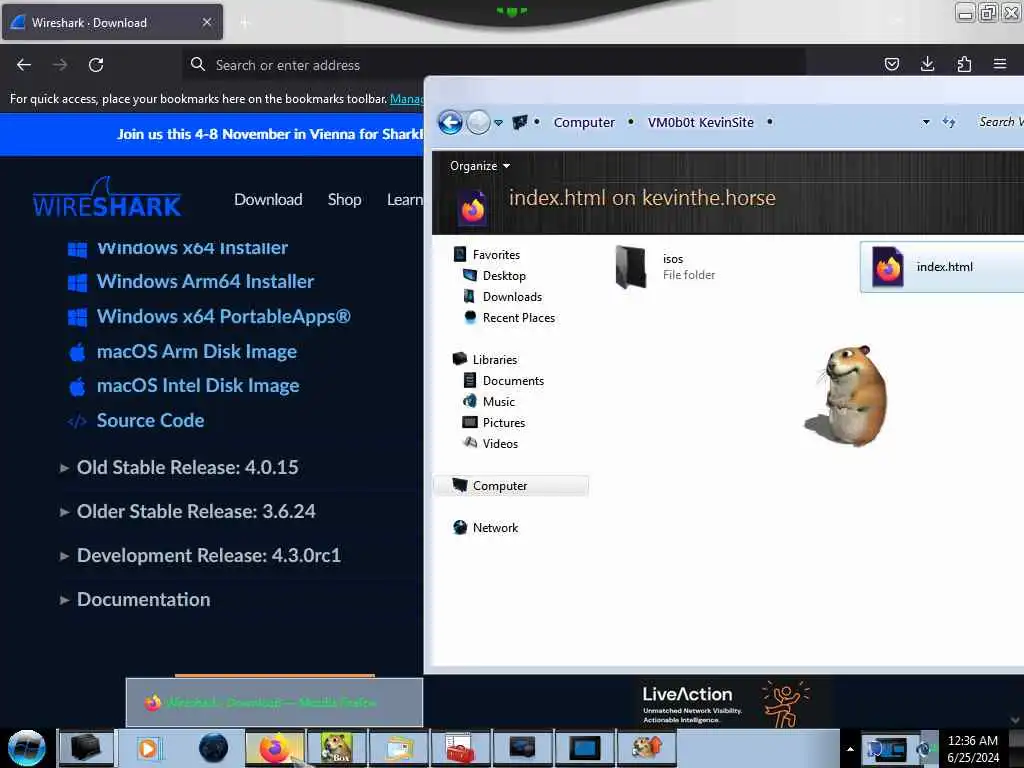Select the index.html file
The height and width of the screenshot is (768, 1024).
942,266
